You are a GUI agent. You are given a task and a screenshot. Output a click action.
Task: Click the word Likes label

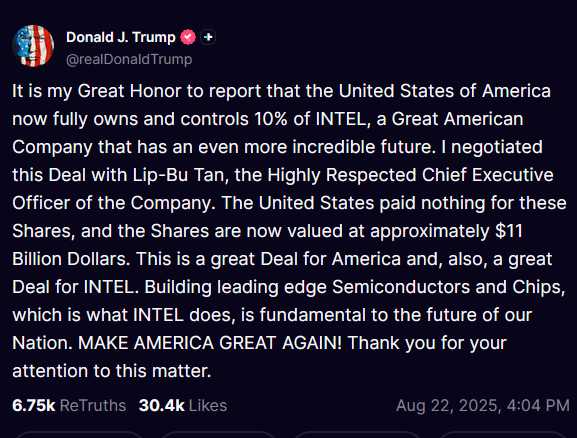(x=208, y=406)
